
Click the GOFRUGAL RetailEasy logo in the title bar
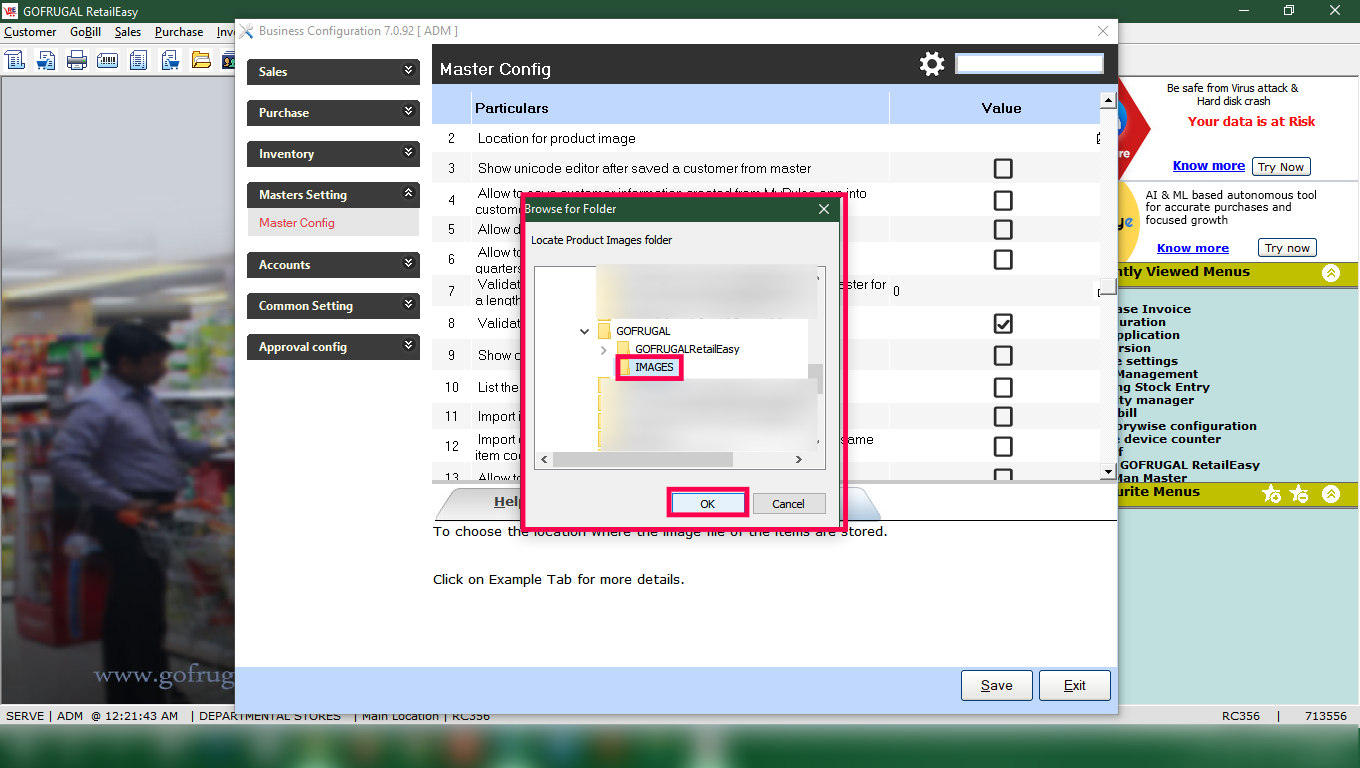pyautogui.click(x=9, y=11)
